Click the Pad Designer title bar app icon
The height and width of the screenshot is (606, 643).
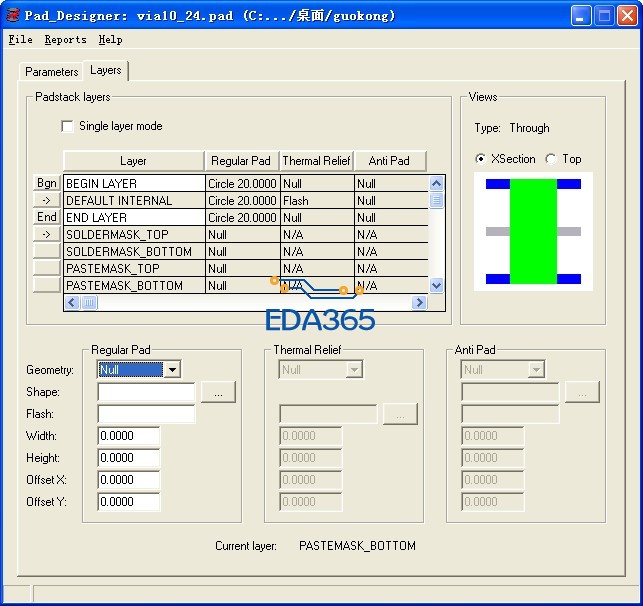(13, 15)
